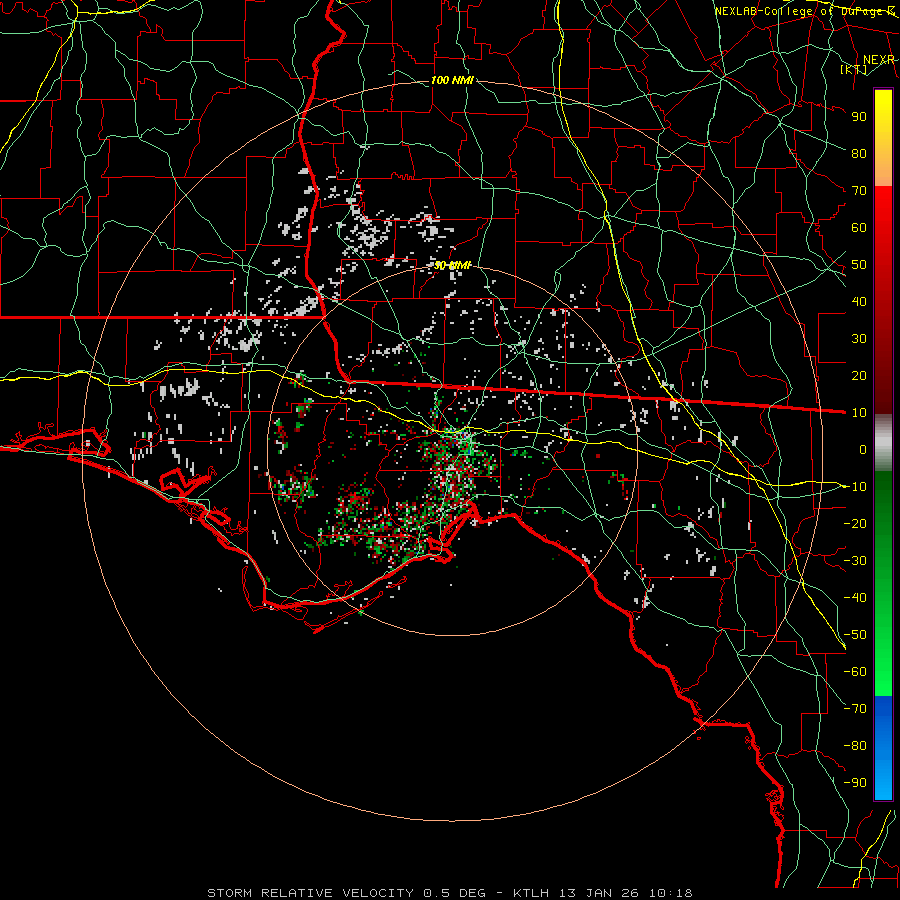The height and width of the screenshot is (900, 900).
Task: Select the 60 value on velocity scale
Action: pos(859,227)
